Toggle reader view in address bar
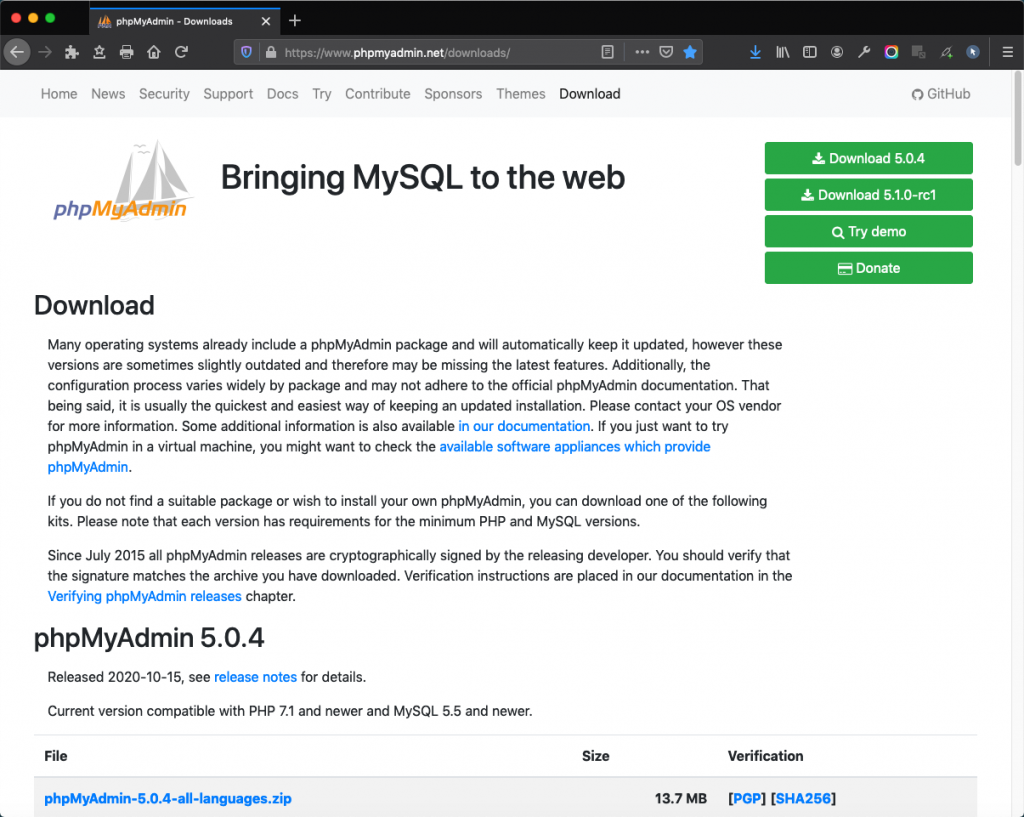This screenshot has width=1024, height=817. [x=607, y=52]
